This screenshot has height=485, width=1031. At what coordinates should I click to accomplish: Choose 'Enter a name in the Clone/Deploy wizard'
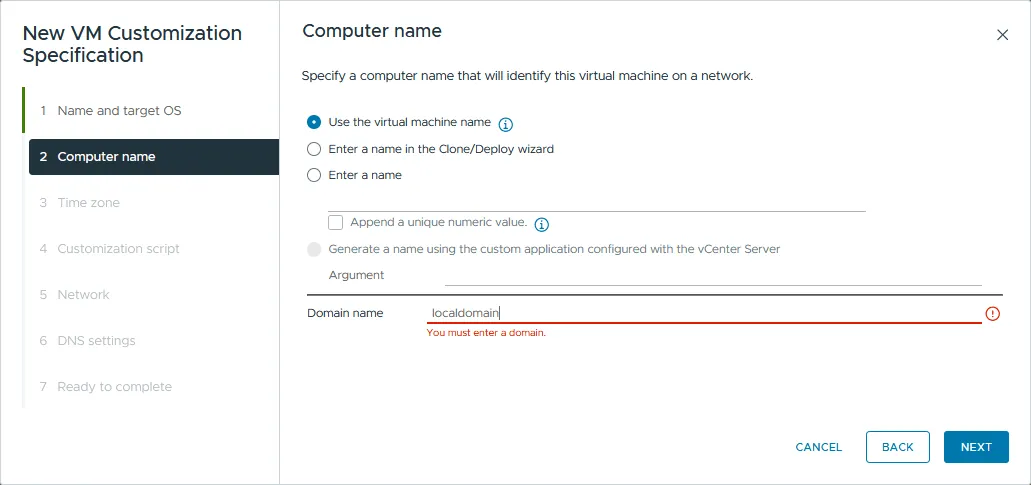point(314,149)
